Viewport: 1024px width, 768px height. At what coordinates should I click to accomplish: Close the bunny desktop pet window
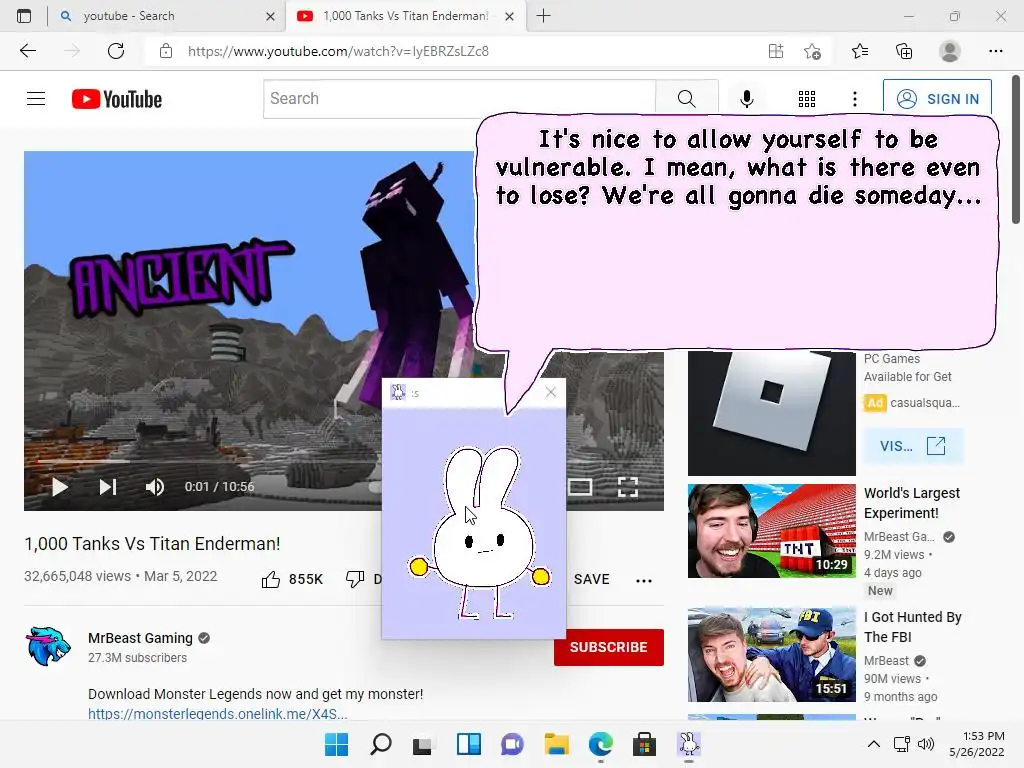pyautogui.click(x=551, y=392)
